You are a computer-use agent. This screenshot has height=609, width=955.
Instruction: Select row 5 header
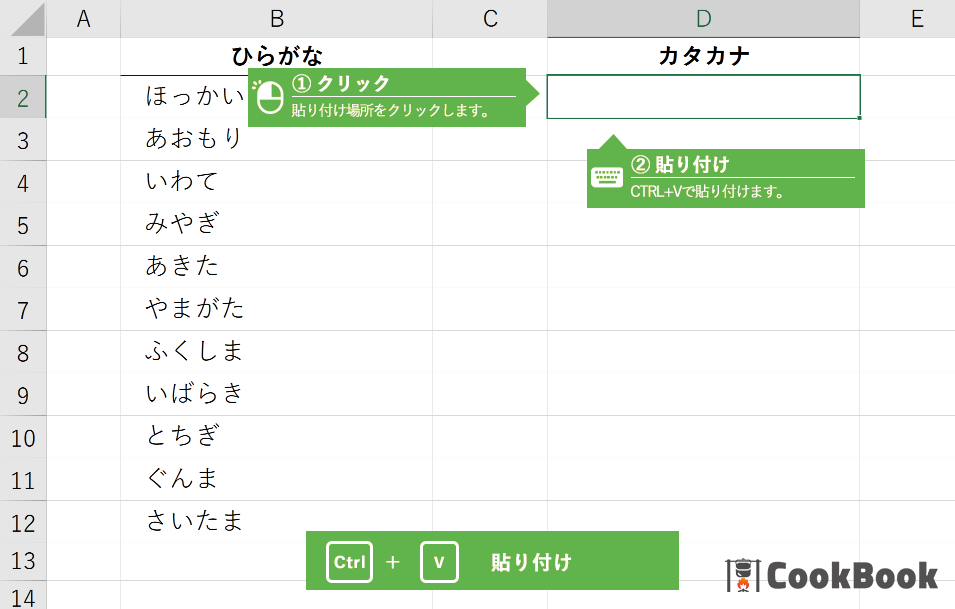tap(23, 225)
